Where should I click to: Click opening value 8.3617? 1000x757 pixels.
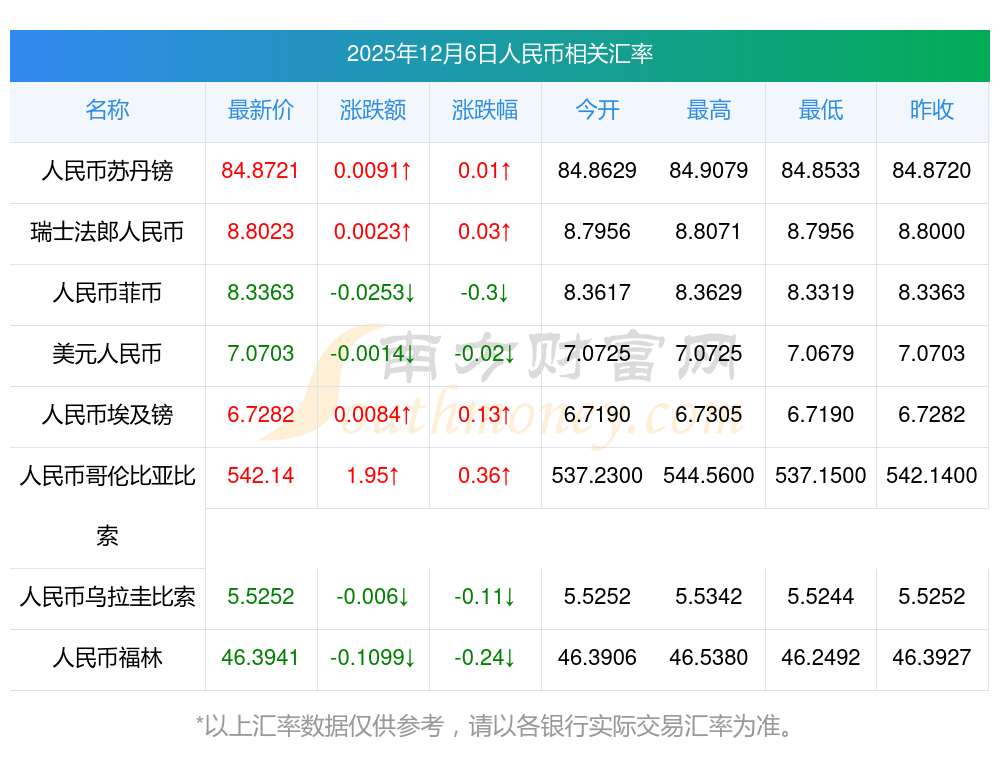coord(597,293)
